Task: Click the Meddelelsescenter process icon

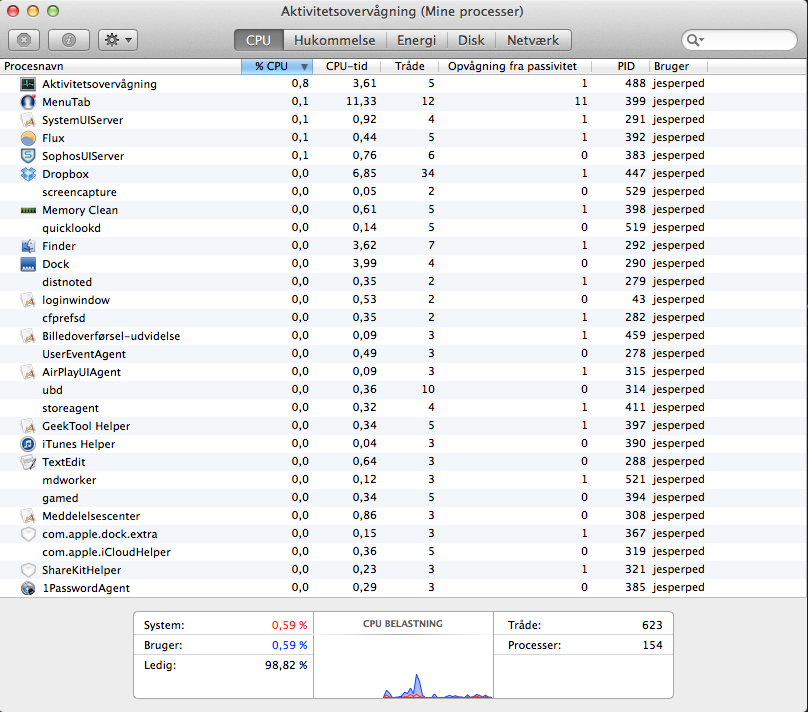Action: [28, 516]
